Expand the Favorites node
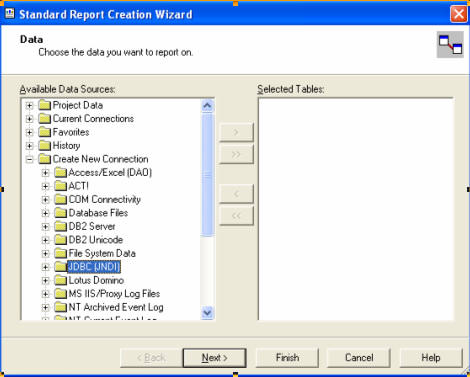Screen dimensions: 470x377 pos(29,132)
